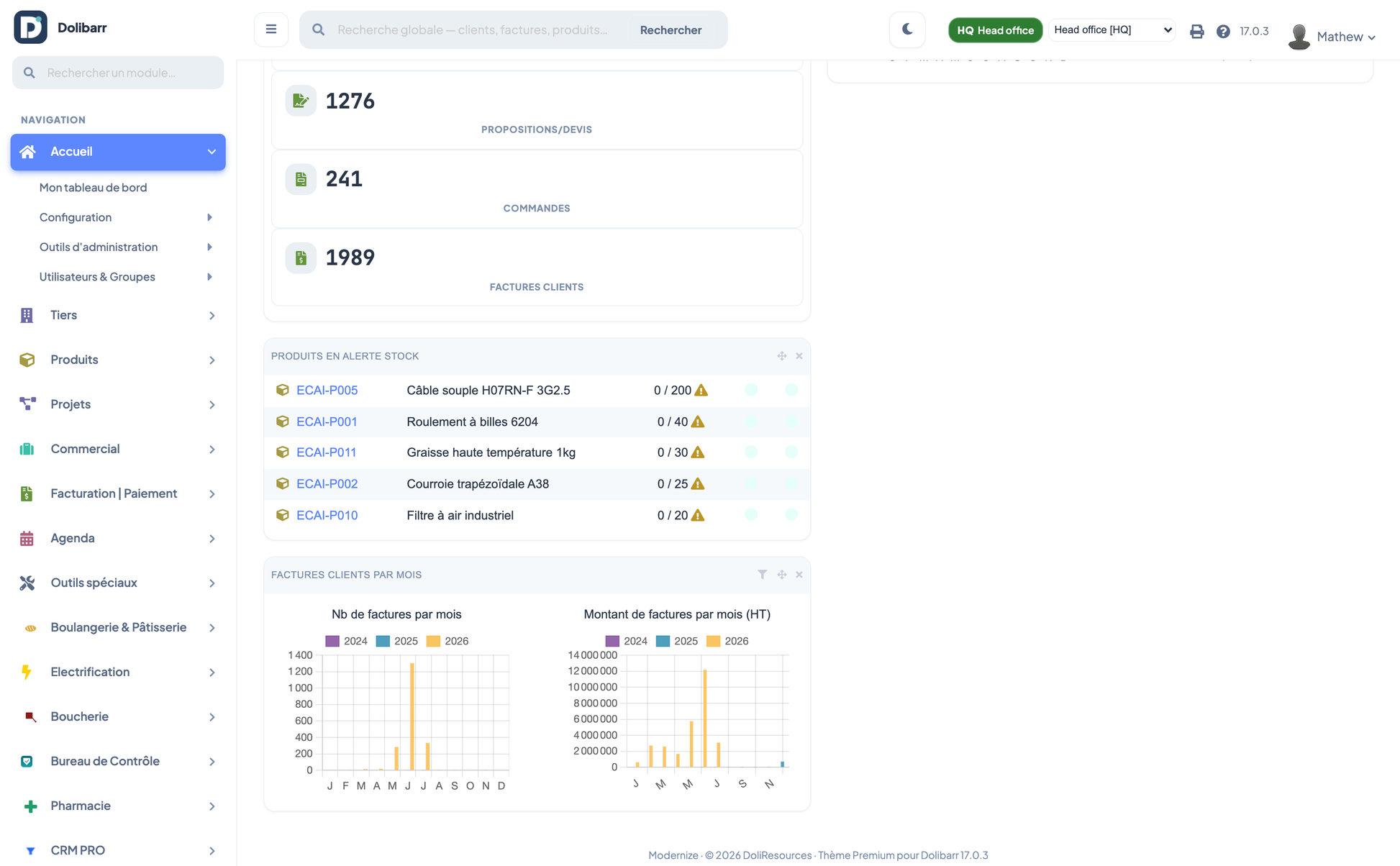Click the Dolibarr logo icon

click(x=30, y=27)
